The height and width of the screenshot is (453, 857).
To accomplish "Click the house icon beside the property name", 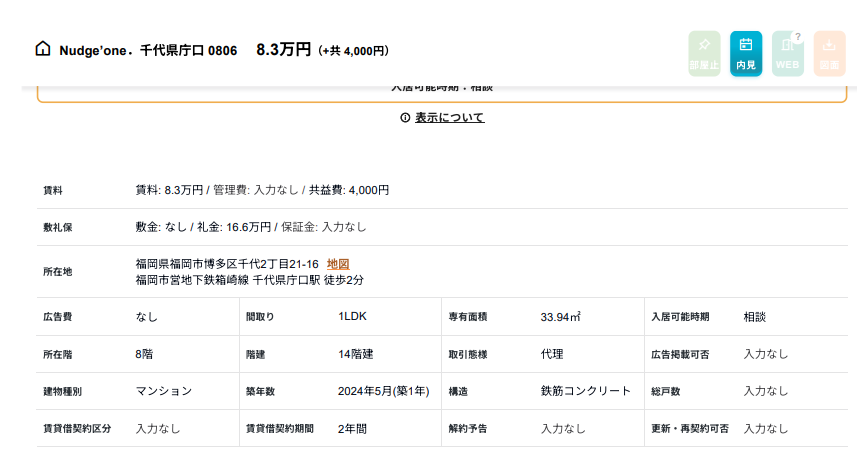I will 43,49.
